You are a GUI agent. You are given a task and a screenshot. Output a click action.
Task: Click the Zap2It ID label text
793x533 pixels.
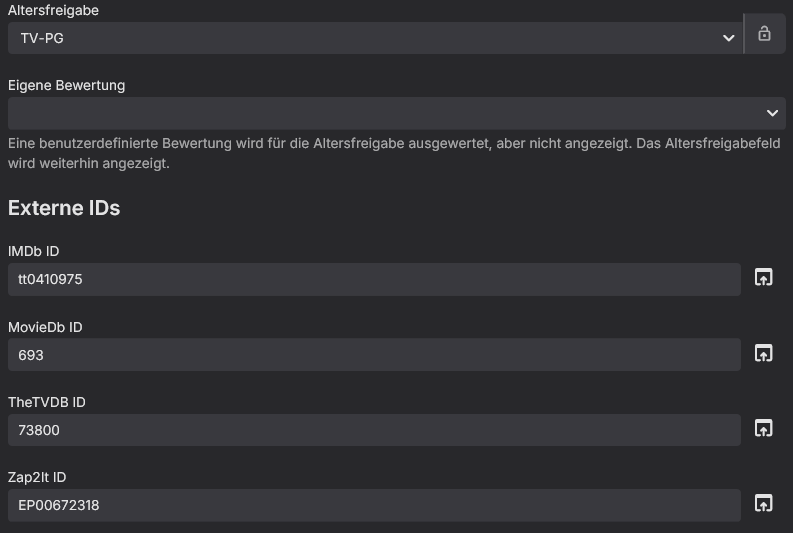(x=37, y=477)
